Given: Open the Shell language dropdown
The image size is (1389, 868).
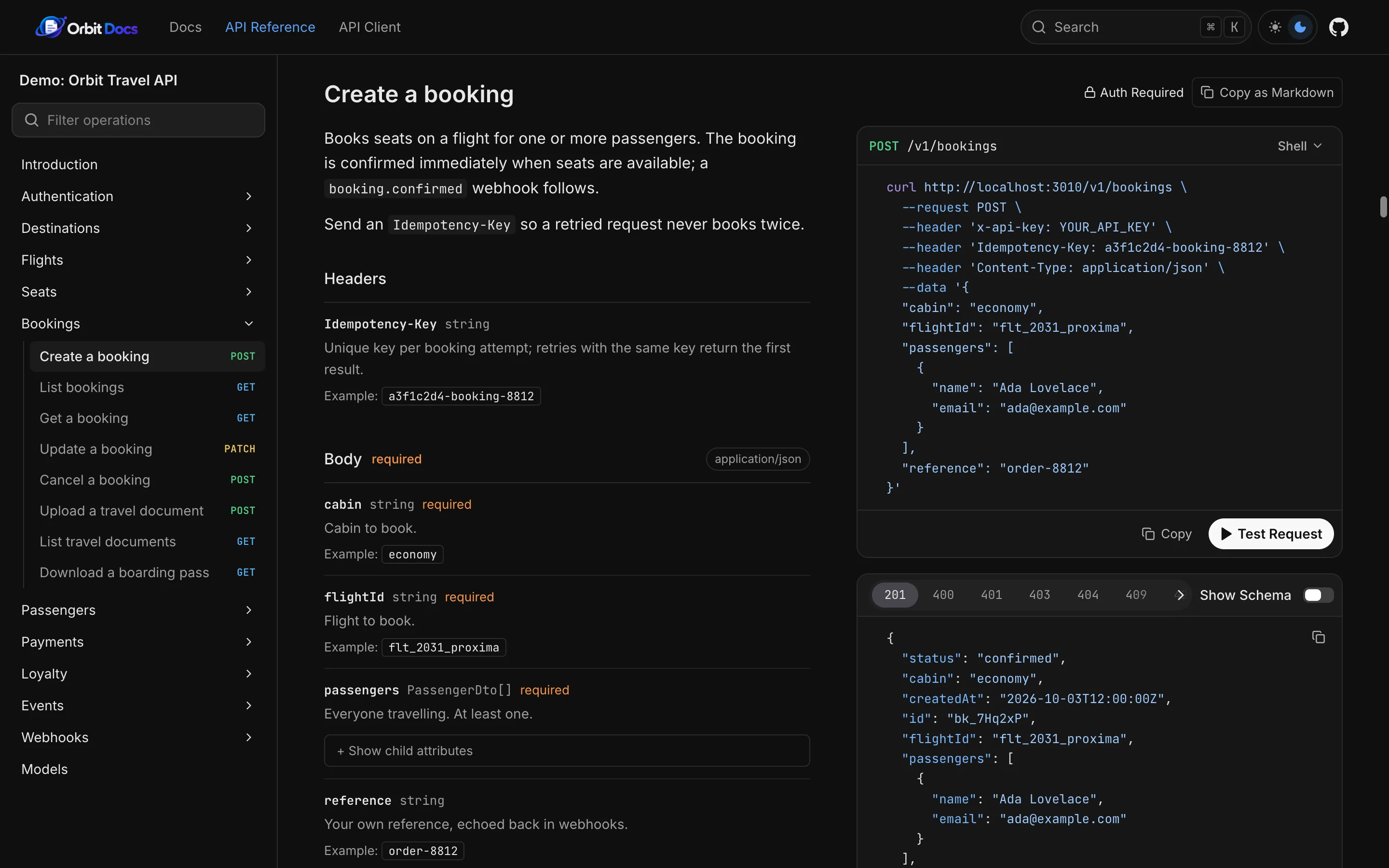Looking at the screenshot, I should (x=1299, y=147).
